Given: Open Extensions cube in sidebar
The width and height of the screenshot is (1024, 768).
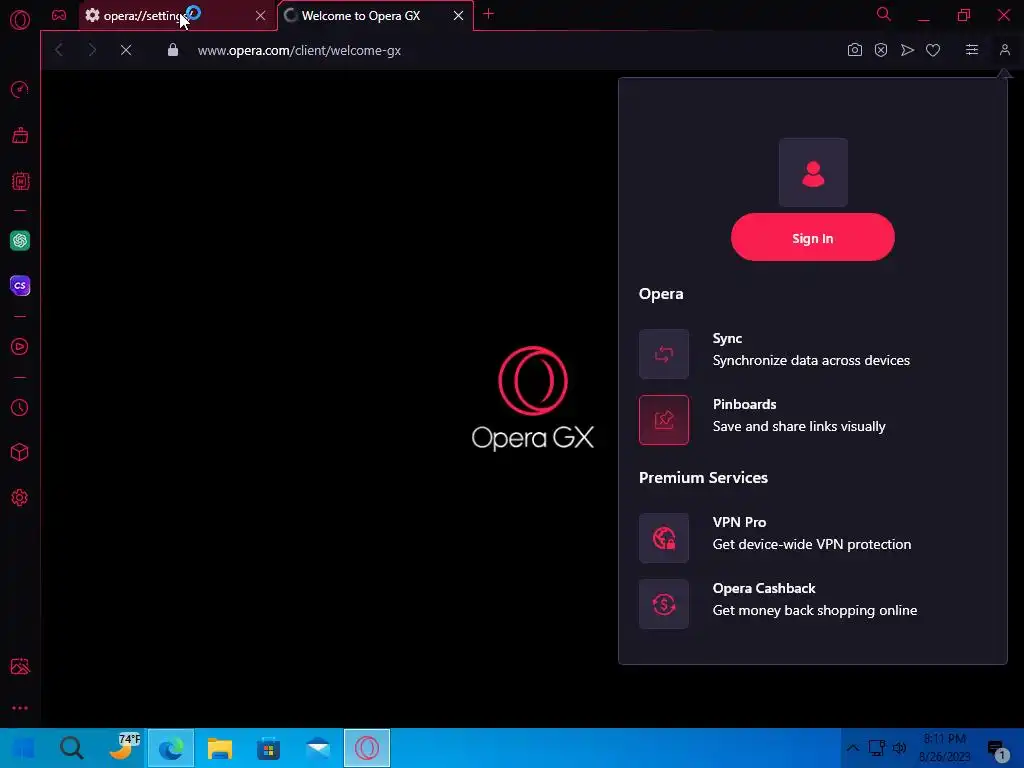Looking at the screenshot, I should (x=20, y=453).
